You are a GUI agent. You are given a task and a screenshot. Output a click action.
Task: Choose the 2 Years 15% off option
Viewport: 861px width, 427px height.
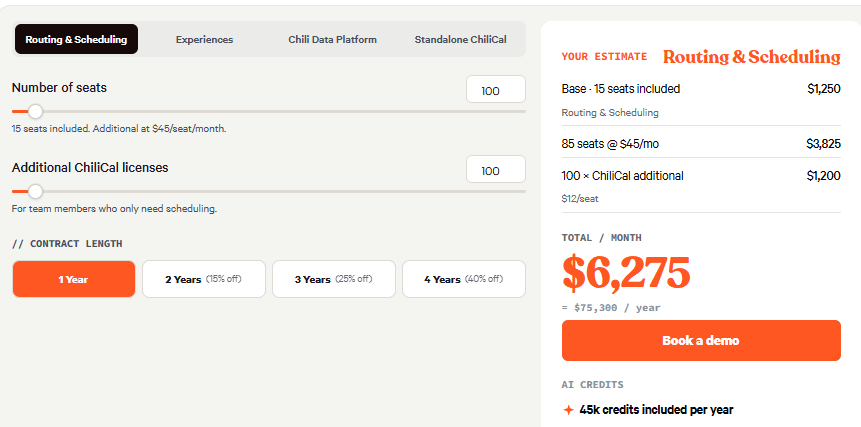(x=204, y=279)
